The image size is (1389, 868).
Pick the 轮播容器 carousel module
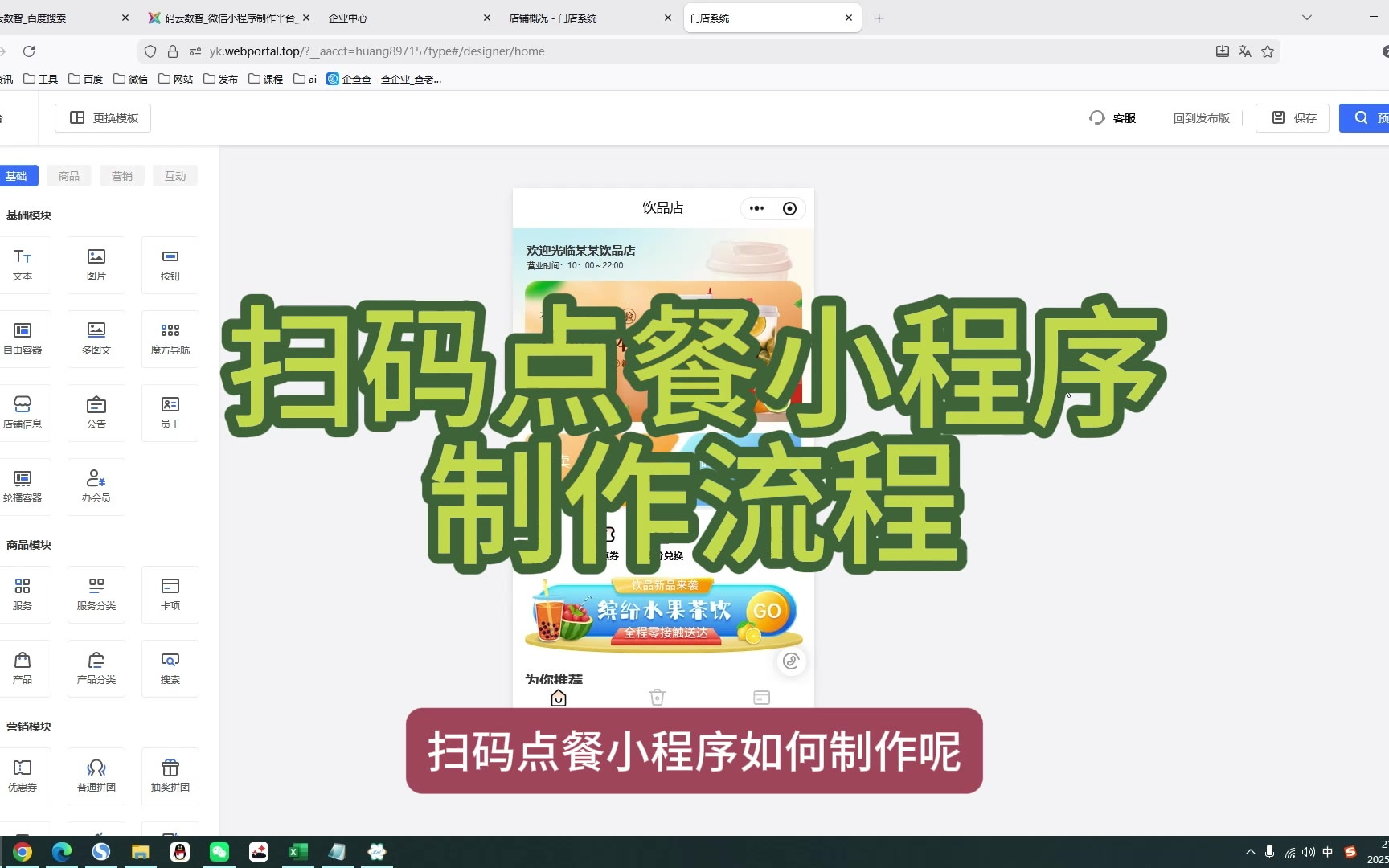click(23, 486)
